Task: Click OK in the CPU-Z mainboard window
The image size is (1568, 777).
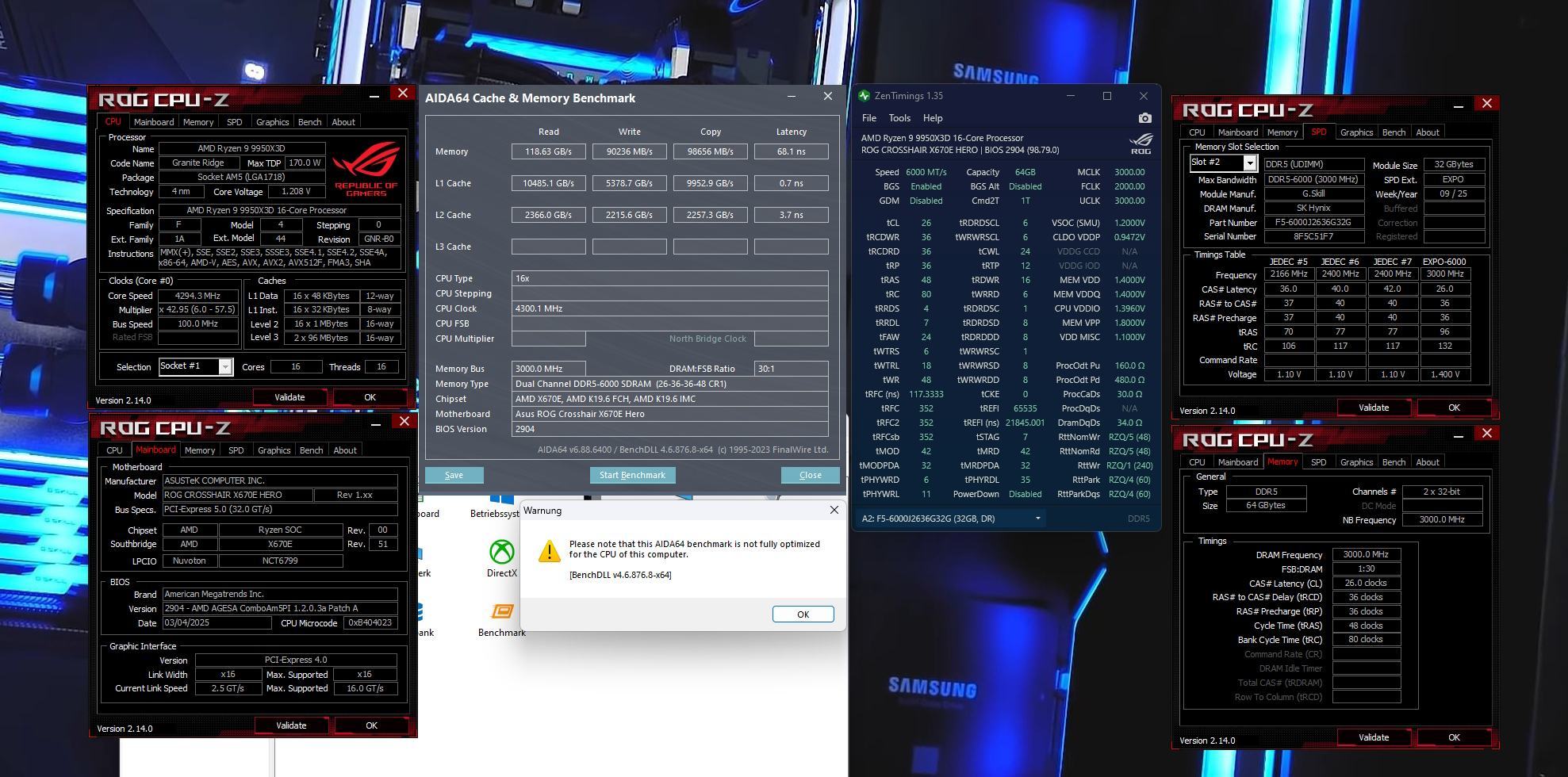Action: click(371, 725)
